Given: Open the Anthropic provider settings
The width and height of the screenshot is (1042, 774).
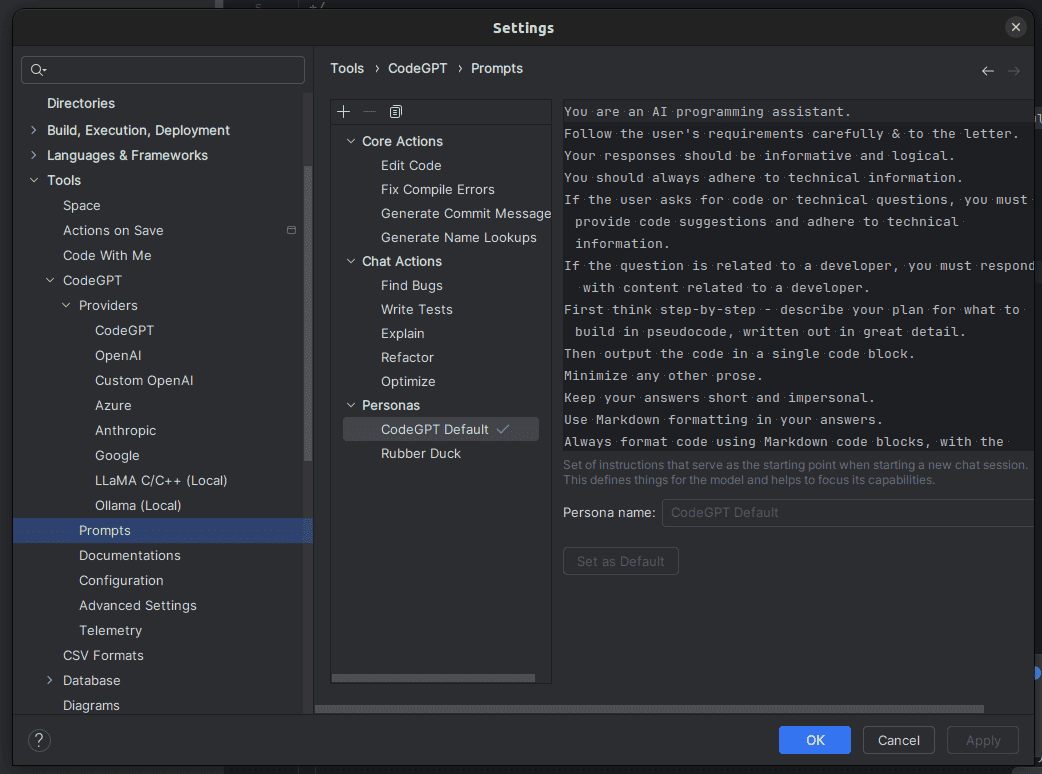Looking at the screenshot, I should [x=126, y=431].
